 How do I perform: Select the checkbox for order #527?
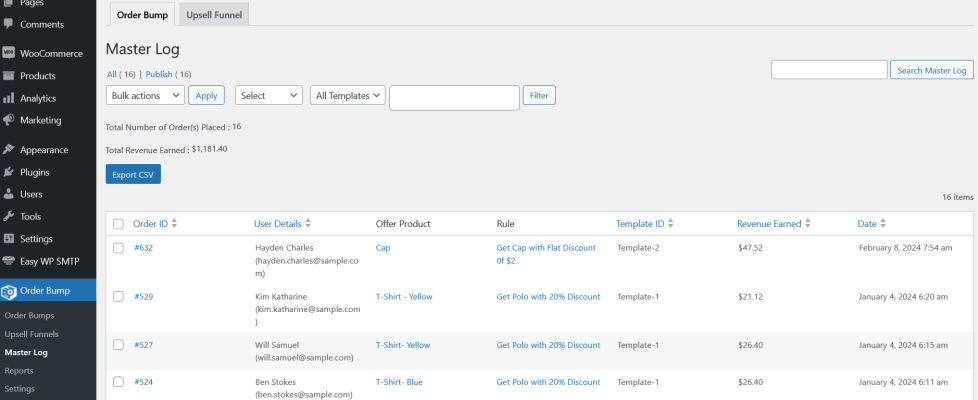[x=118, y=345]
